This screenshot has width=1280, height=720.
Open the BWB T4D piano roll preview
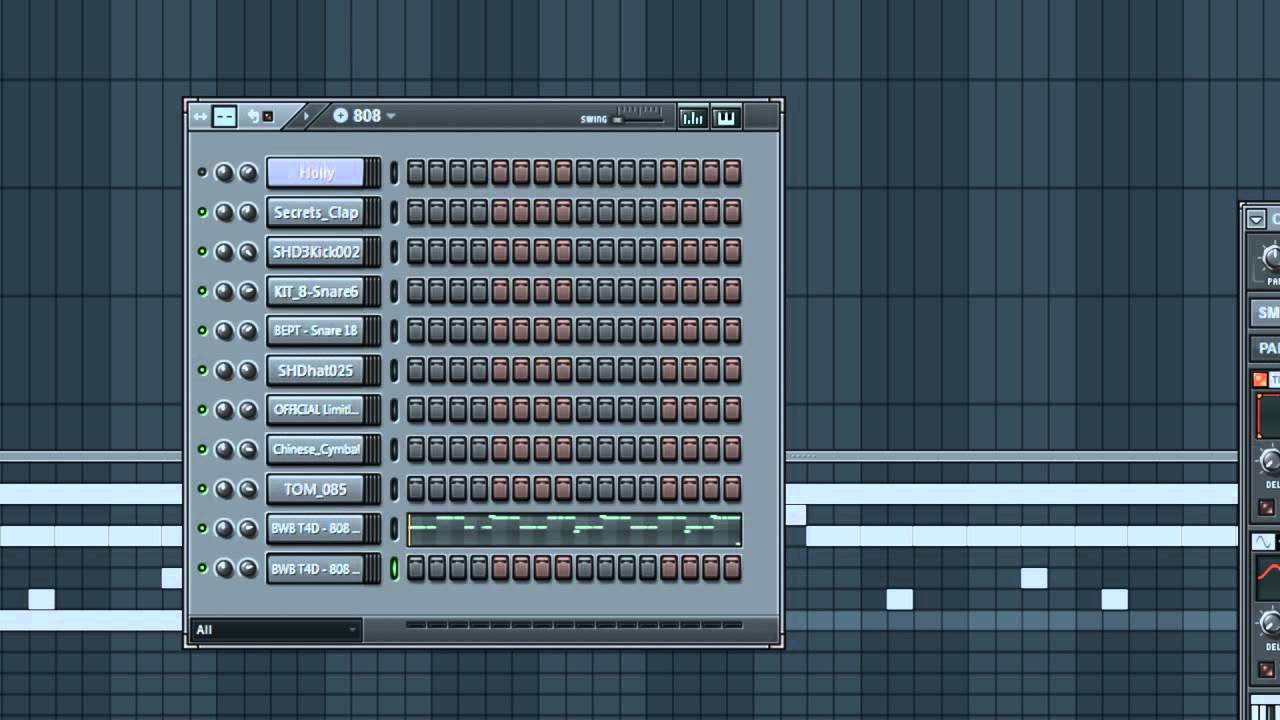[574, 529]
